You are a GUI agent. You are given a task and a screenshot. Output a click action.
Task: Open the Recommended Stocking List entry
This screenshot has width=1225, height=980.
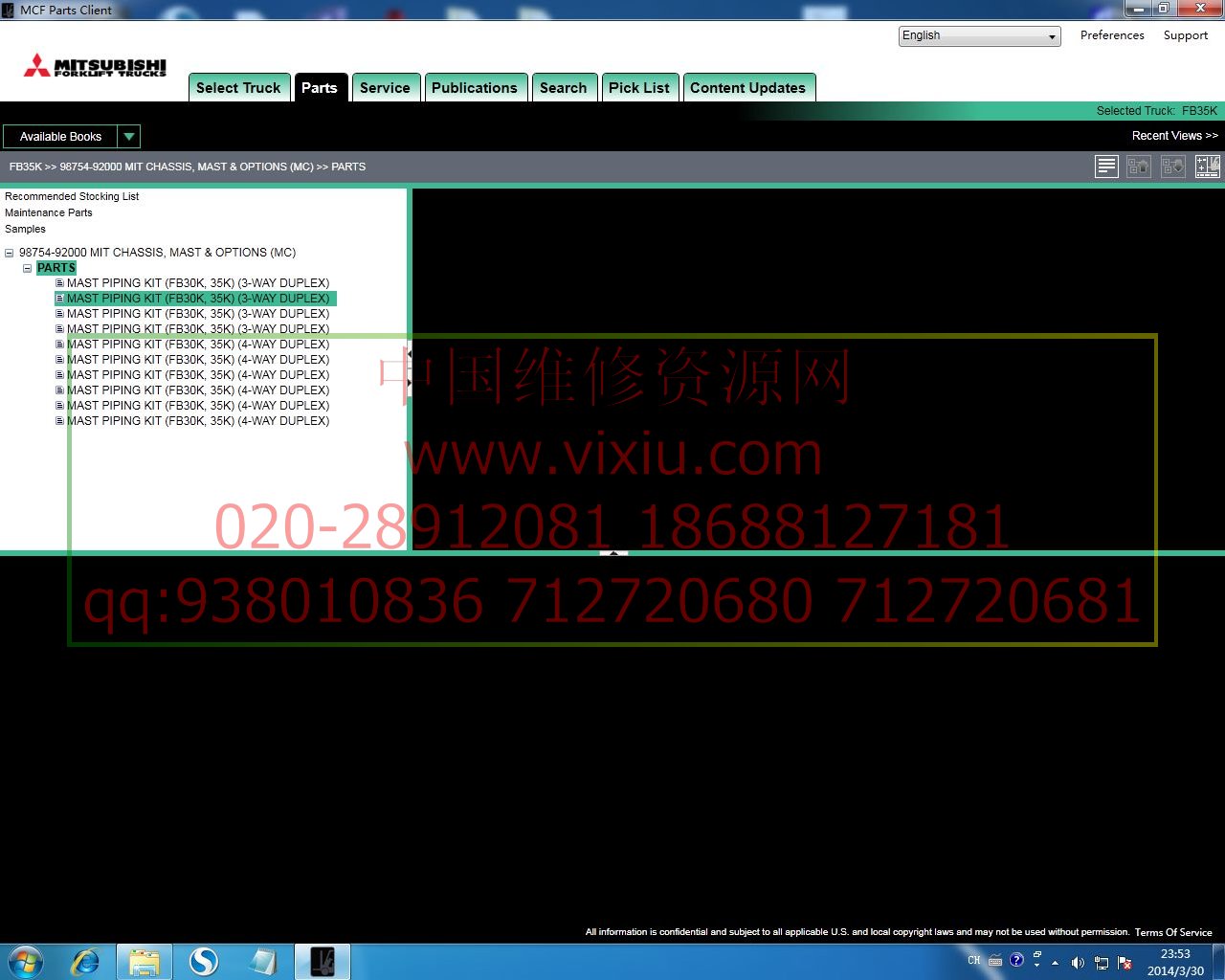point(72,196)
